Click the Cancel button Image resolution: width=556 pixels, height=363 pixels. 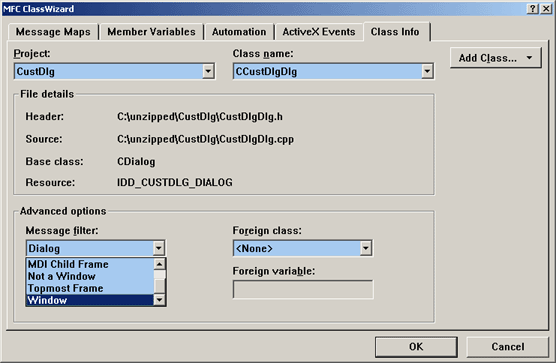507,347
